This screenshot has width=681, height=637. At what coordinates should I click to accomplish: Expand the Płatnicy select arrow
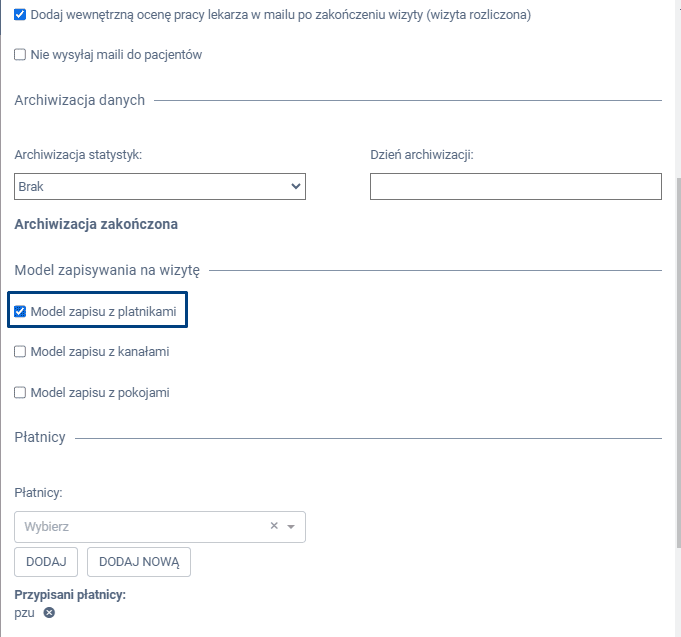pyautogui.click(x=291, y=526)
